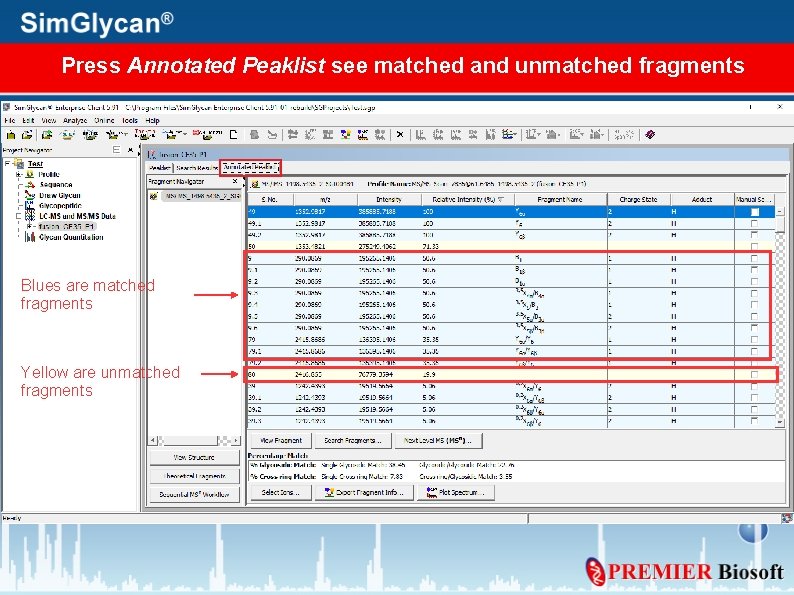Click the Search Fragments button
794x595 pixels.
352,441
